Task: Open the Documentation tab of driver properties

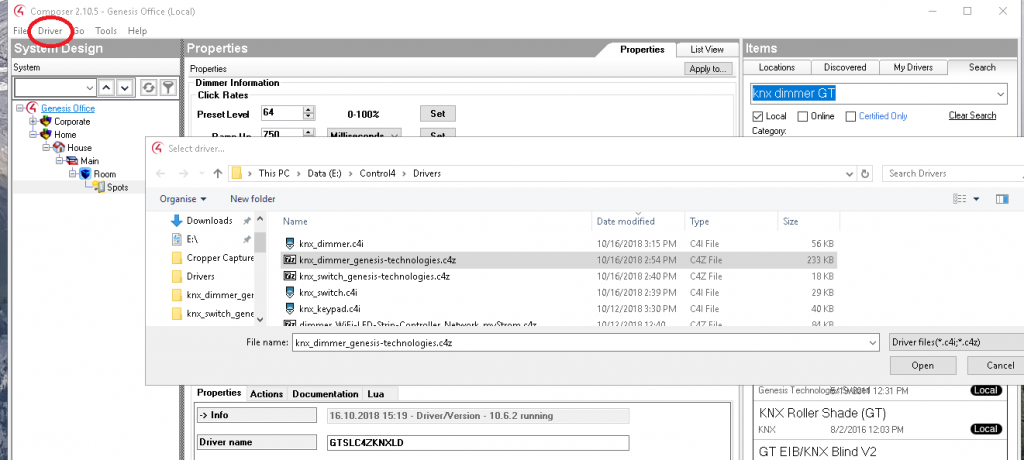Action: click(x=325, y=394)
